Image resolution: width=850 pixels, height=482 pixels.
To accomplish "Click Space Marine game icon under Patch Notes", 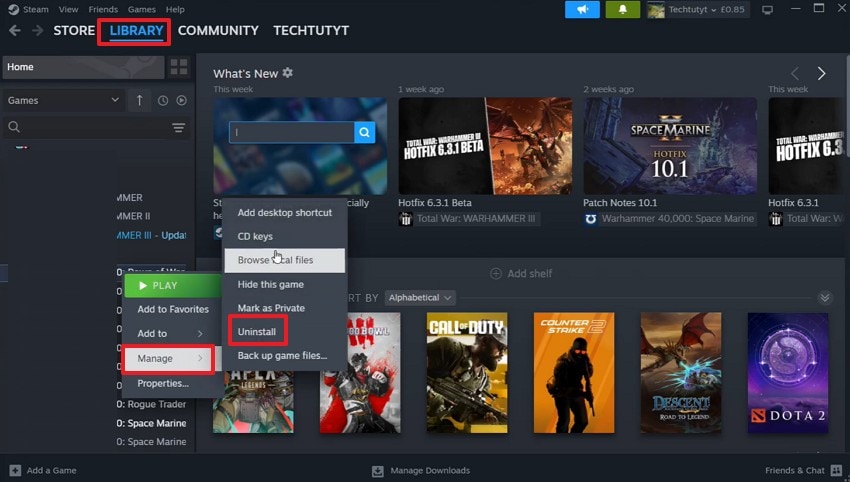I will [x=590, y=219].
